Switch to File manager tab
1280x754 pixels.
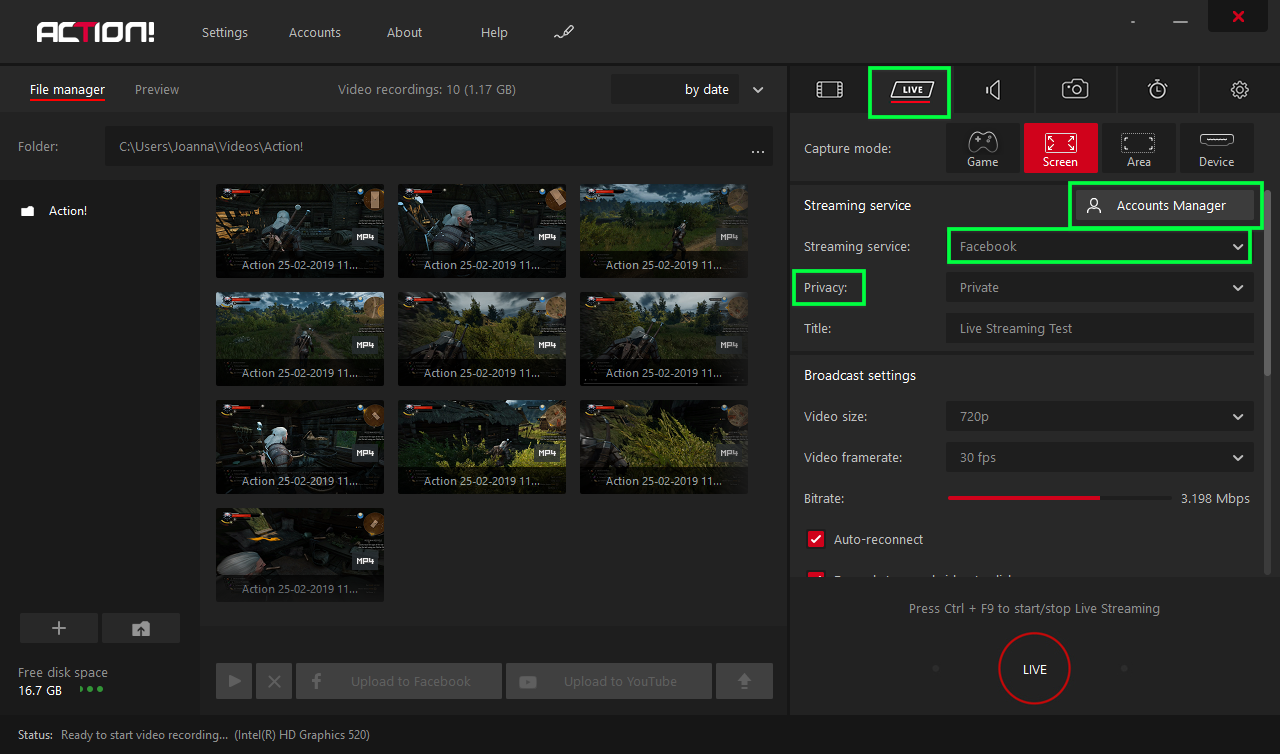(67, 90)
